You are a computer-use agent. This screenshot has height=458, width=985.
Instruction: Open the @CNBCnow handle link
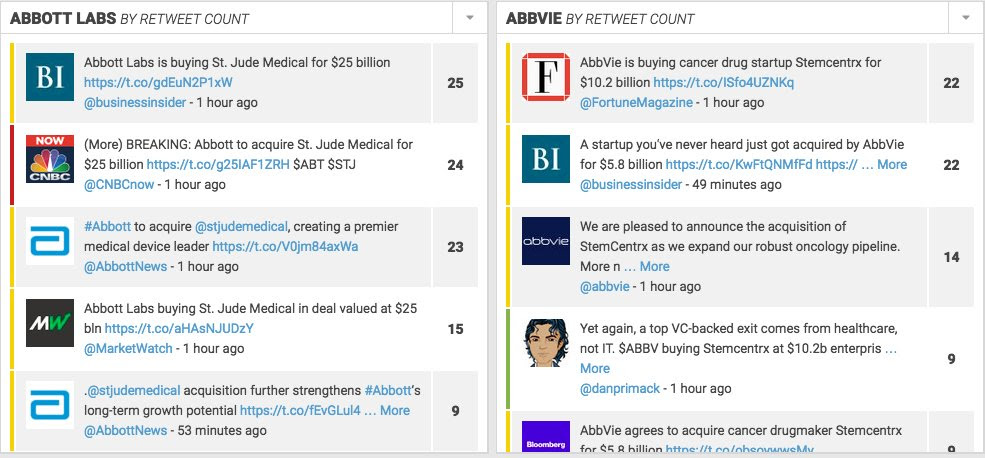(x=119, y=184)
